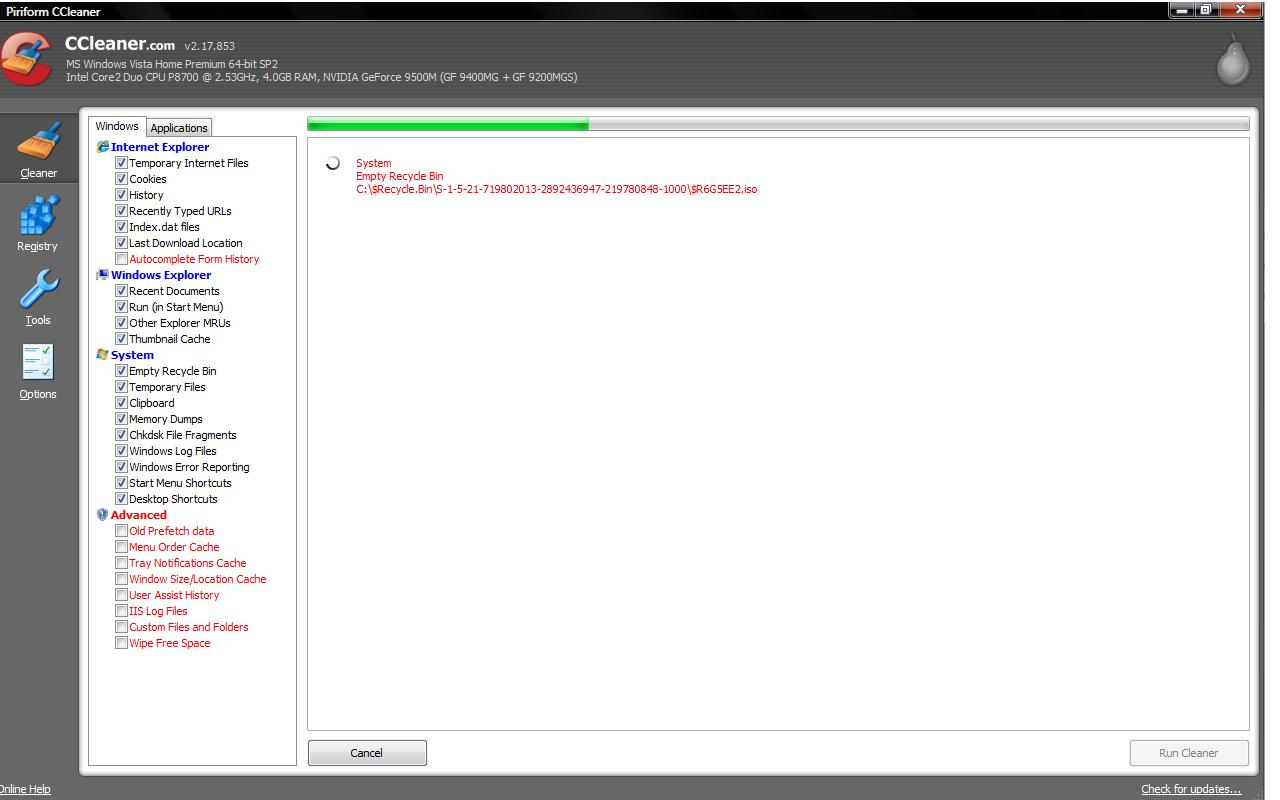
Task: Open the Check for updates link
Action: [1191, 789]
